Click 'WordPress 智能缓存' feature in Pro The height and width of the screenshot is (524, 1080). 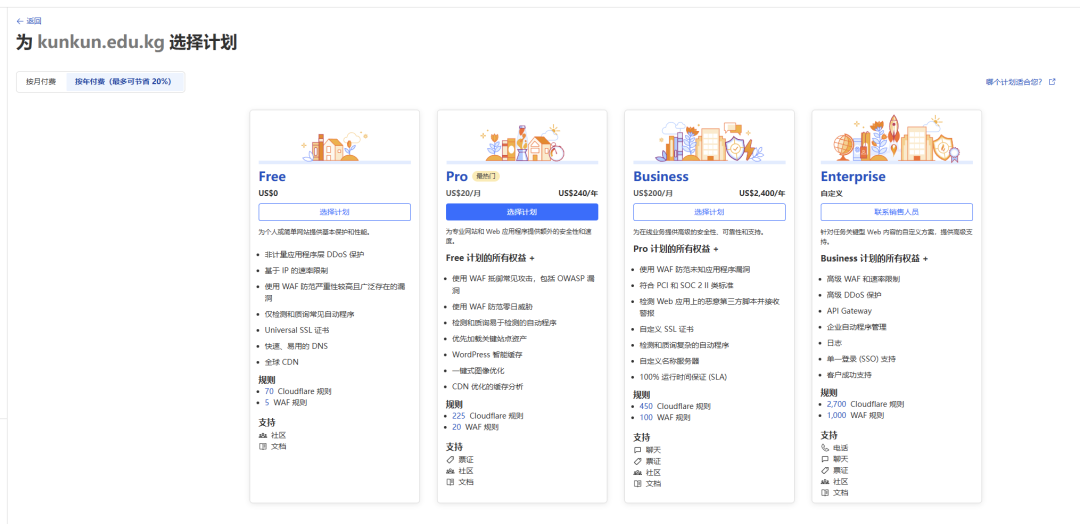pos(487,354)
